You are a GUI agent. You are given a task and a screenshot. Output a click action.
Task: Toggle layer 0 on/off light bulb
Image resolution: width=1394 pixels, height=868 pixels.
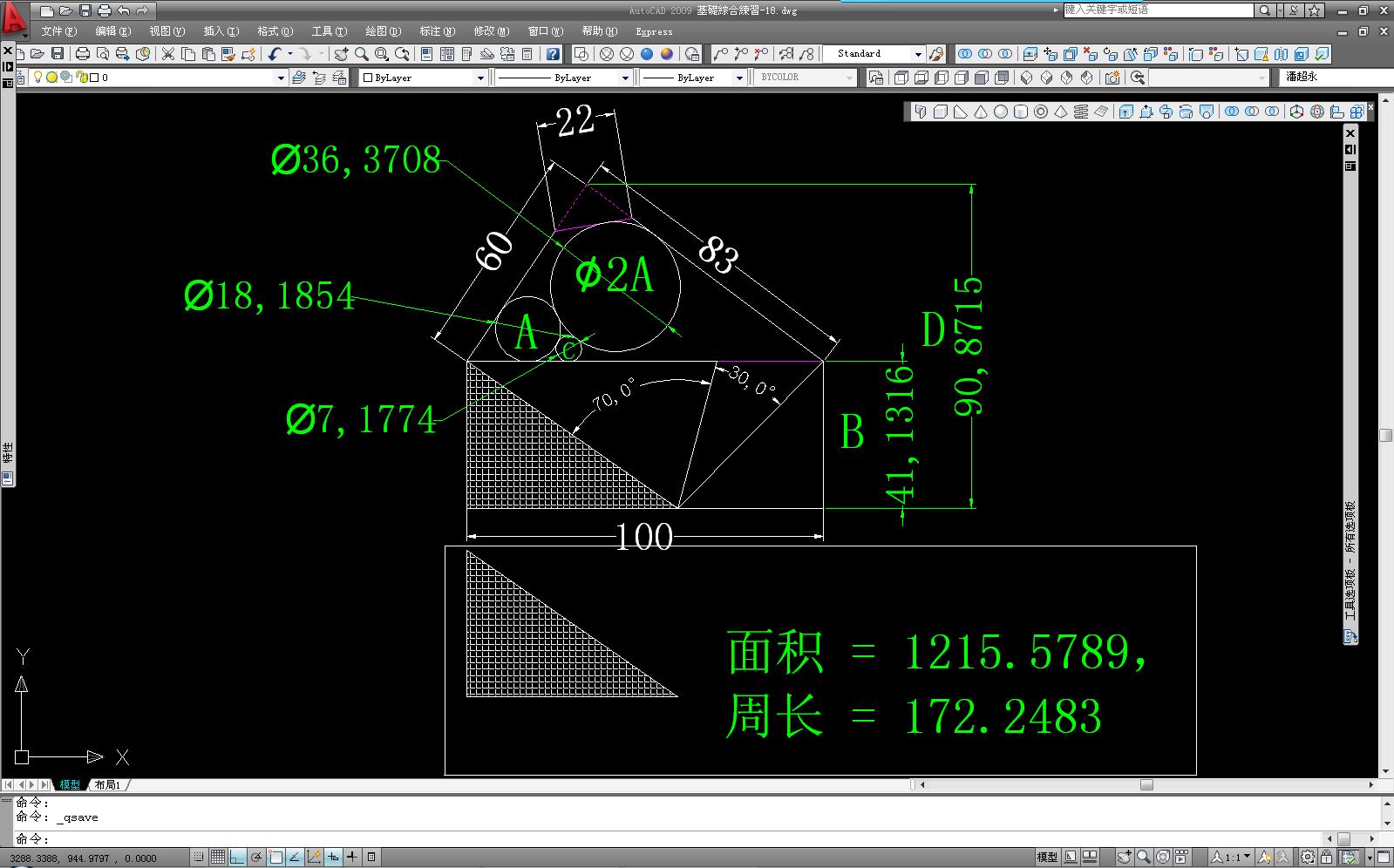click(37, 78)
